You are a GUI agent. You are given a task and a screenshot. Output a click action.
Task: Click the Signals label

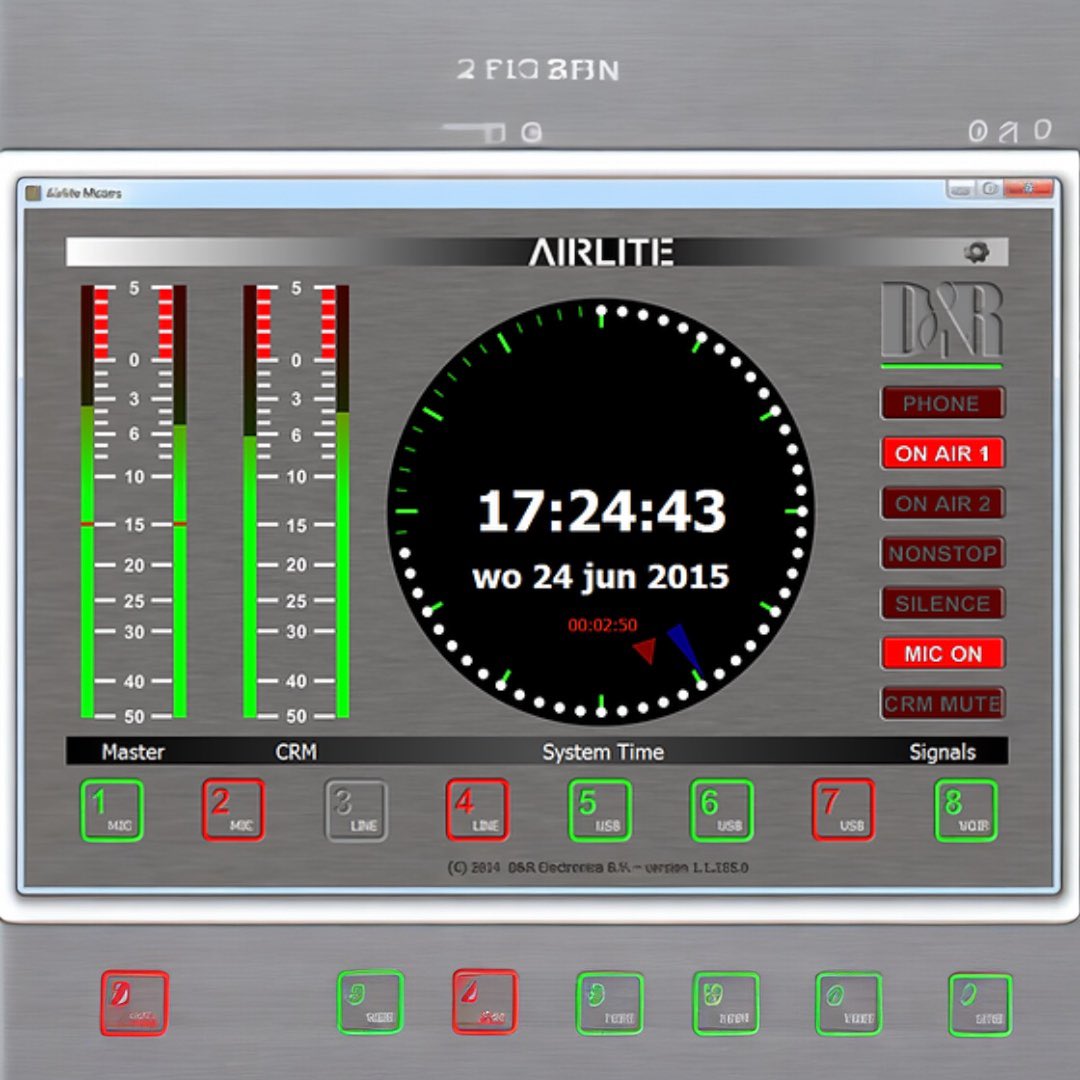(x=942, y=751)
